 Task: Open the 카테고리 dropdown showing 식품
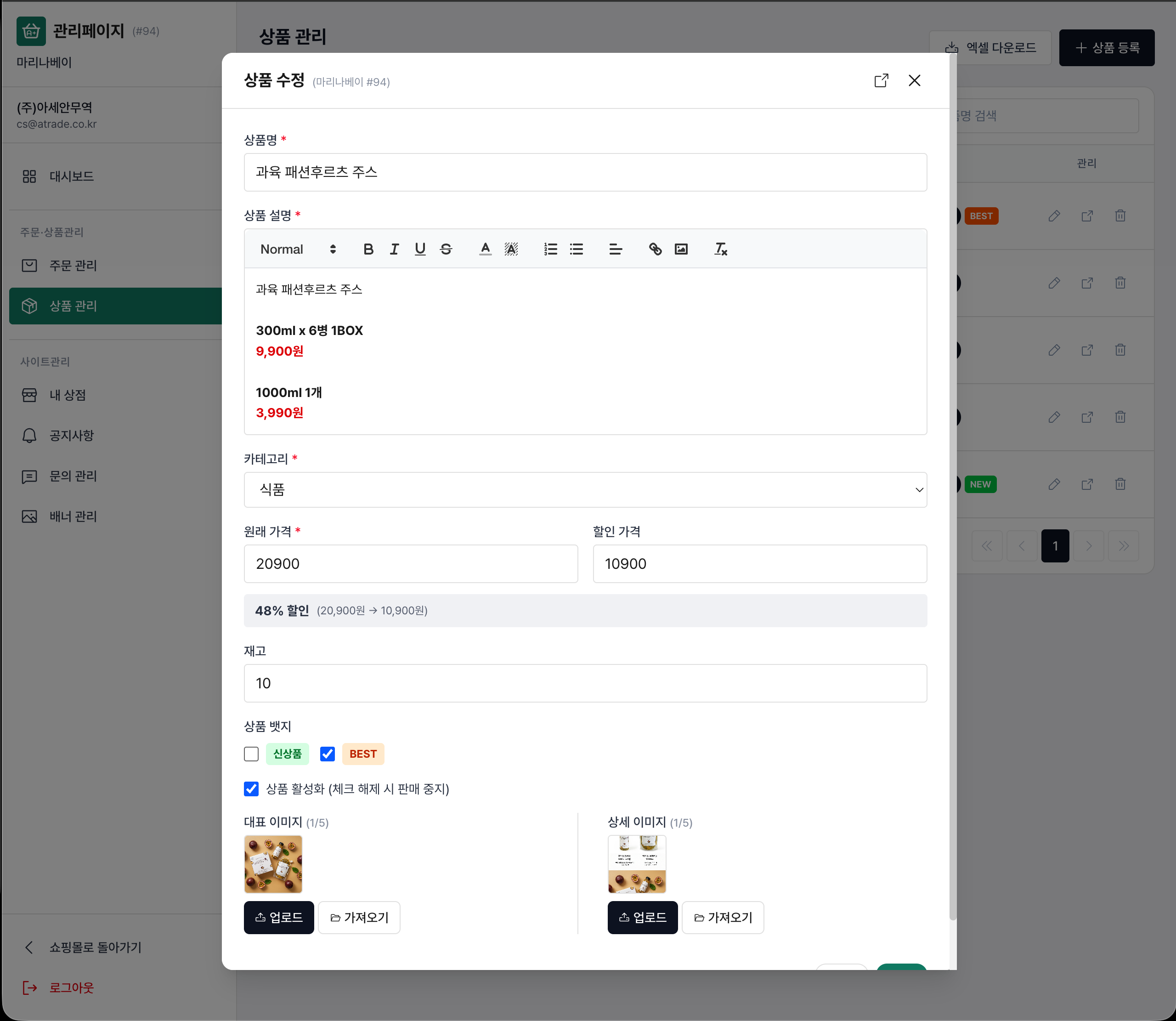[585, 490]
